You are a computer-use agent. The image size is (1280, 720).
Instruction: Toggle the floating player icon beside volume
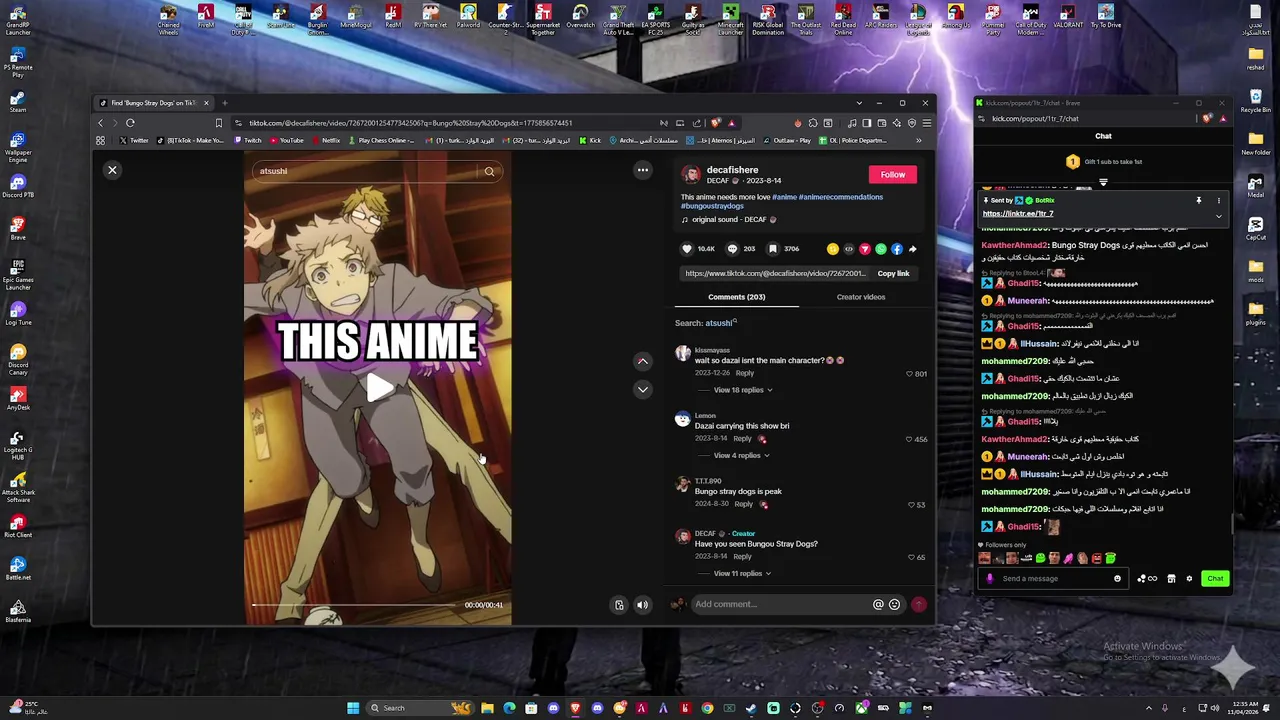click(x=619, y=604)
